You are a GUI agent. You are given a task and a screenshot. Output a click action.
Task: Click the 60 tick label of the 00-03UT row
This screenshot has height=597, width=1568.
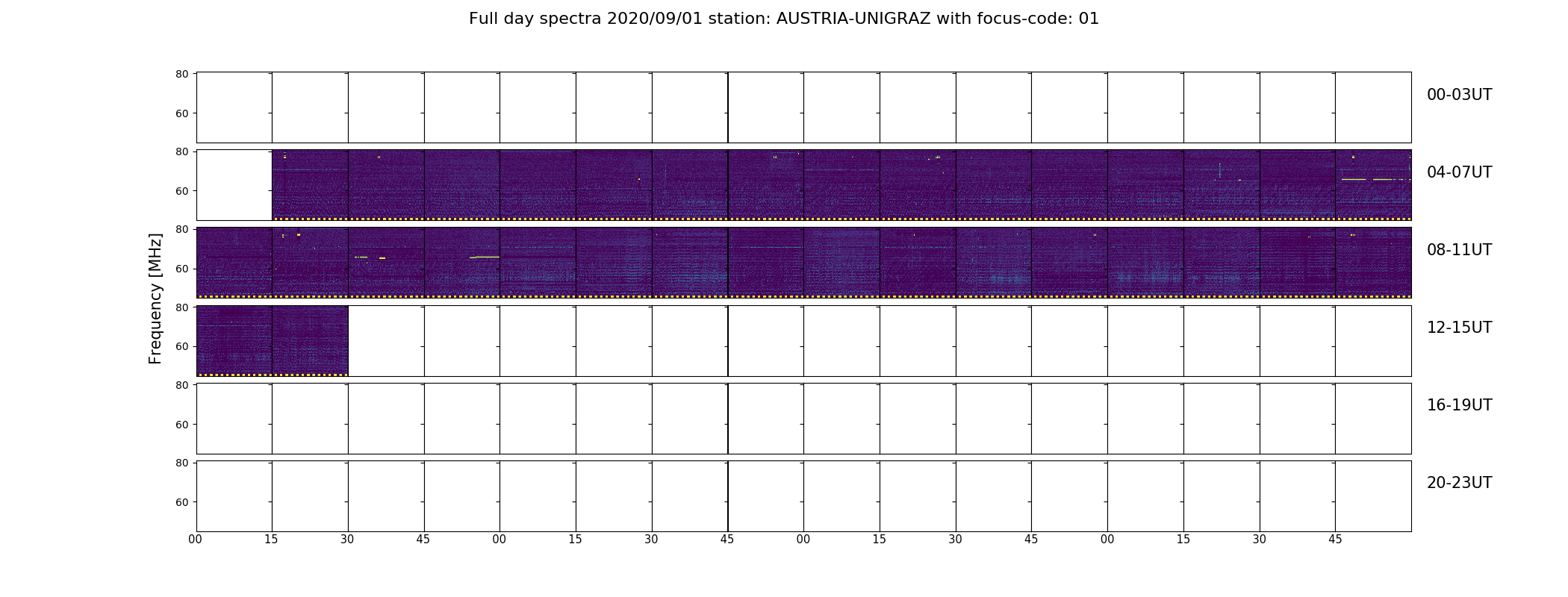pyautogui.click(x=181, y=113)
